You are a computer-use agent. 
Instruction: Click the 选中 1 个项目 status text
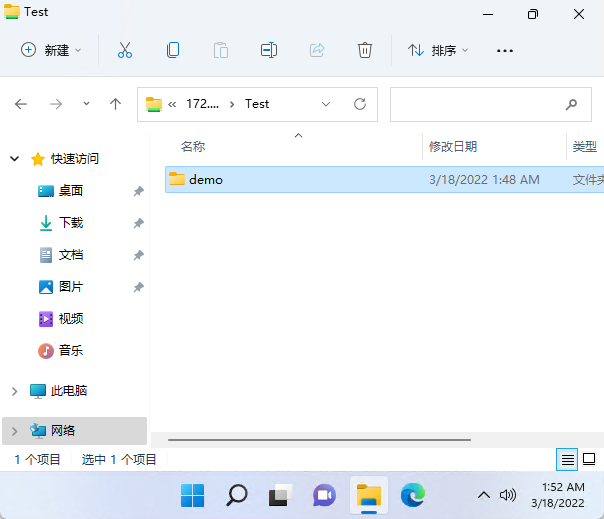click(x=119, y=459)
